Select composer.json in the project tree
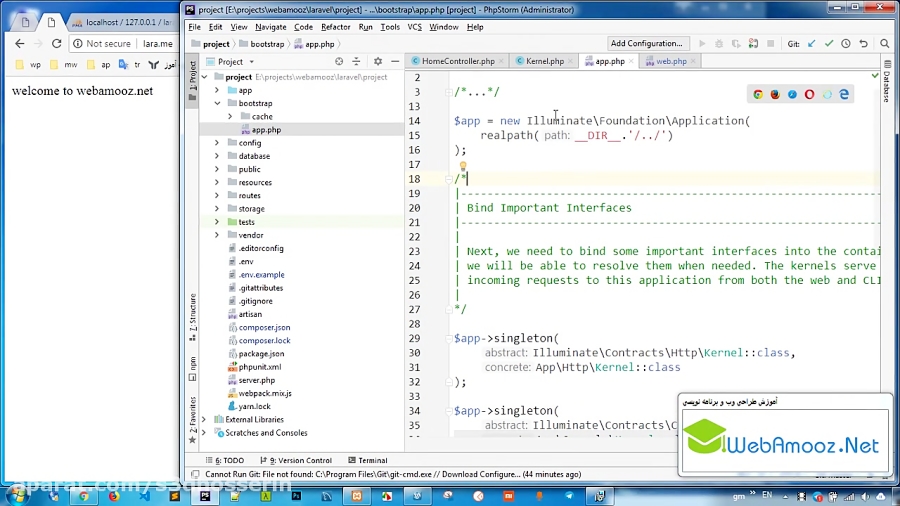 coord(264,327)
